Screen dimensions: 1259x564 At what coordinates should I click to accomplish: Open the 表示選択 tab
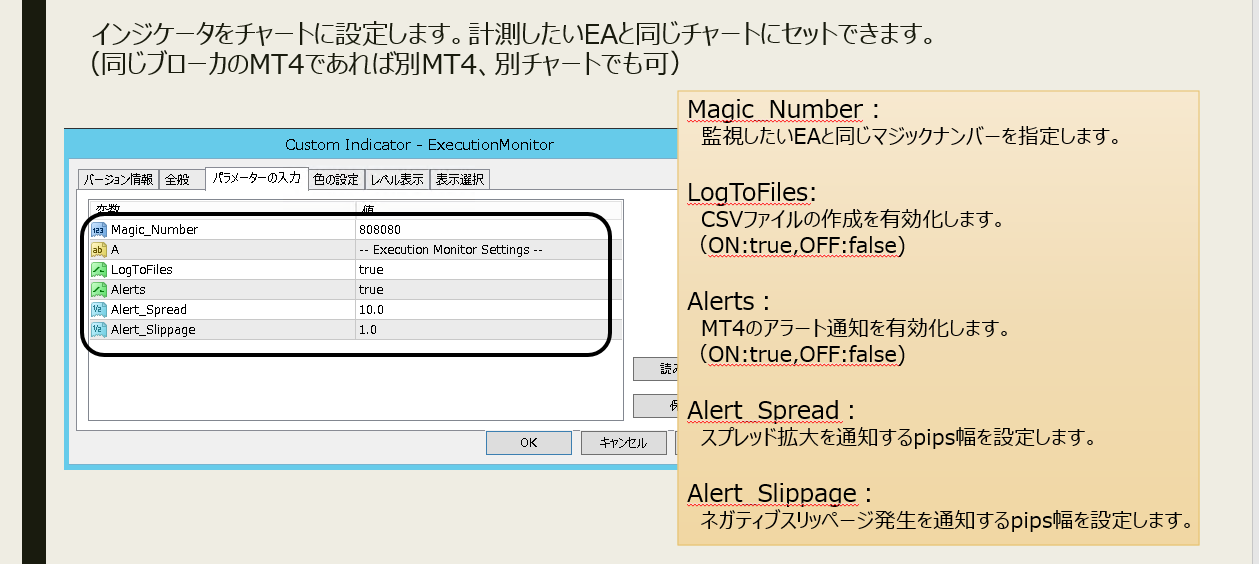click(x=460, y=180)
